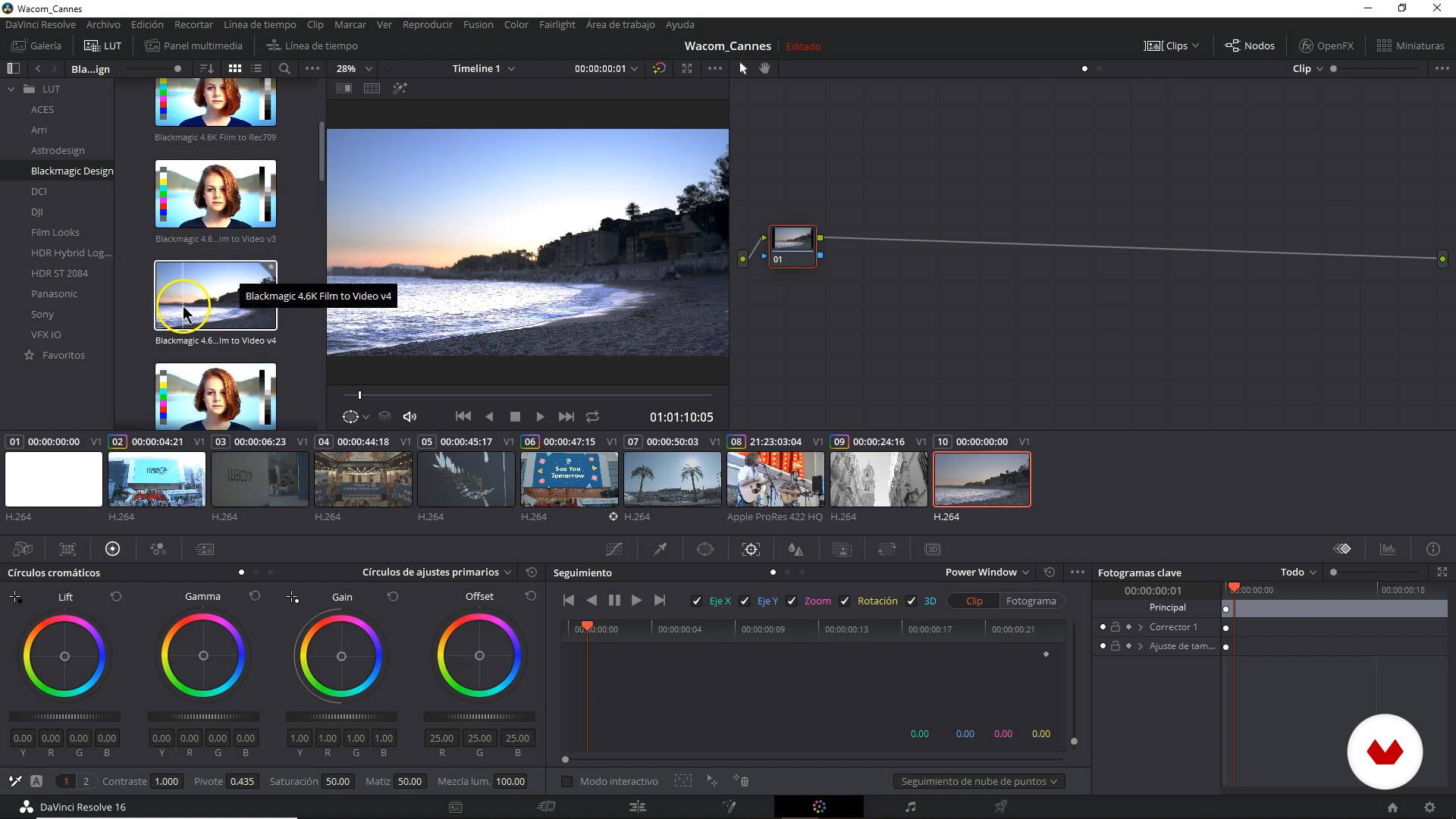Open the Tracker palette icon
Image resolution: width=1456 pixels, height=819 pixels.
tap(751, 549)
